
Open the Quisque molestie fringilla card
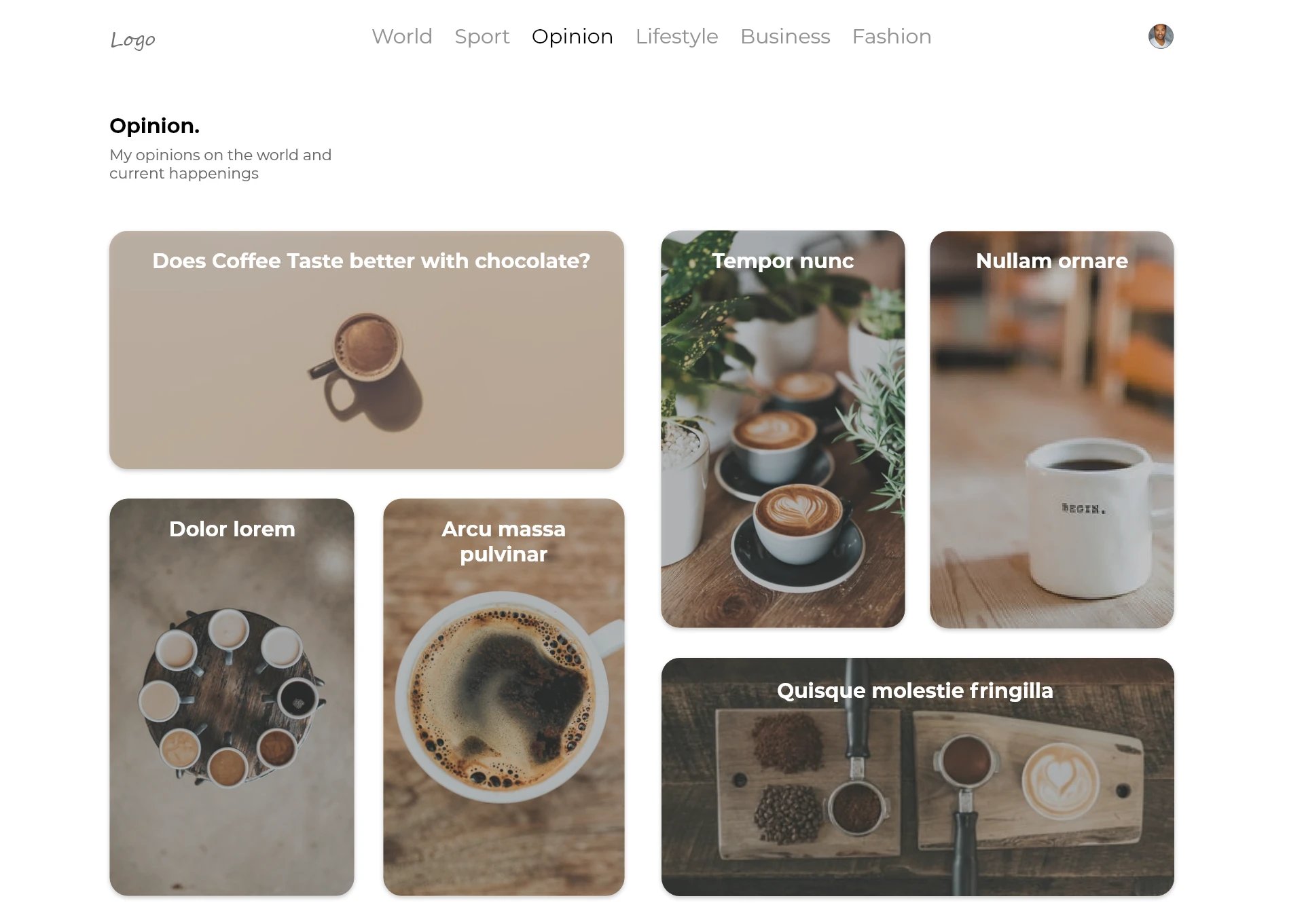coord(918,777)
